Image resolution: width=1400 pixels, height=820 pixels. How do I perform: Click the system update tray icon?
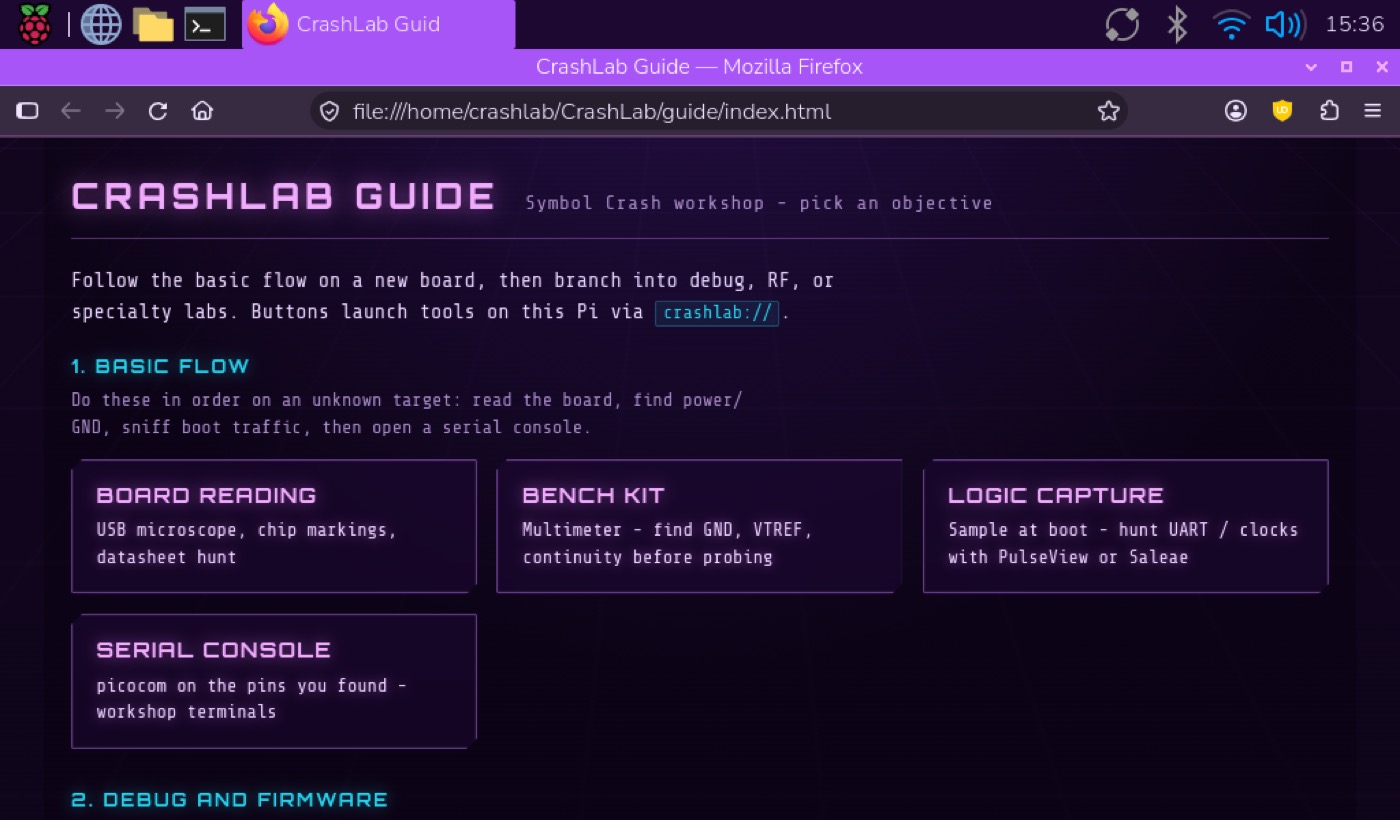pos(1122,24)
